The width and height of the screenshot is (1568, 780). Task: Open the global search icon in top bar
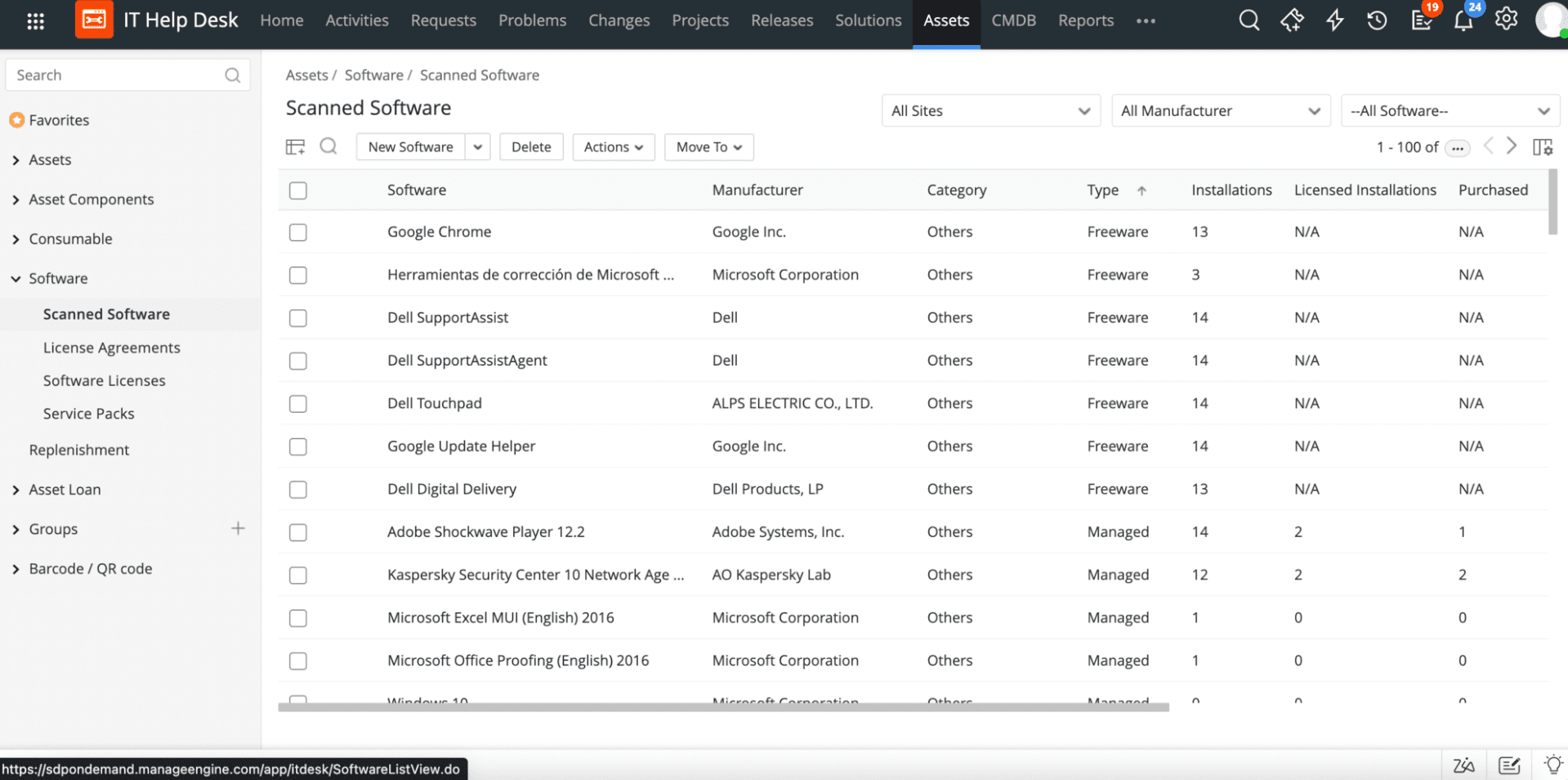coord(1249,20)
